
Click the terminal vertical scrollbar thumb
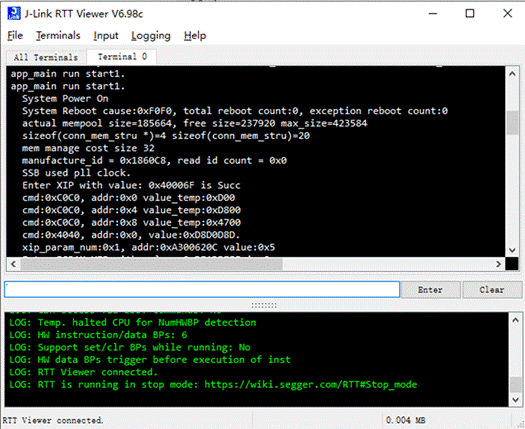512,123
